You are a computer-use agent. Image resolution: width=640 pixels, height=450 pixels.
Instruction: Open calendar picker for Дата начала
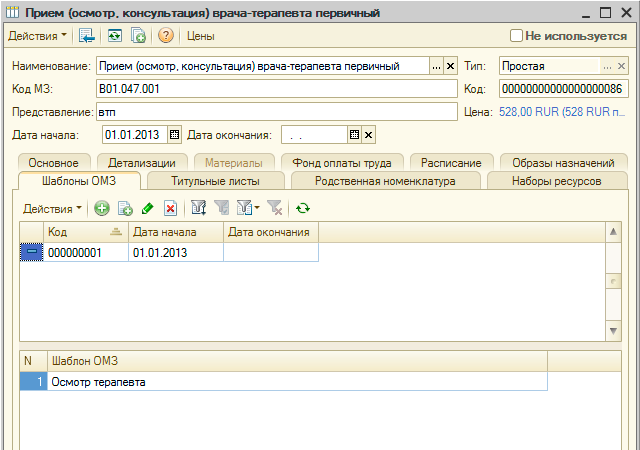point(174,135)
